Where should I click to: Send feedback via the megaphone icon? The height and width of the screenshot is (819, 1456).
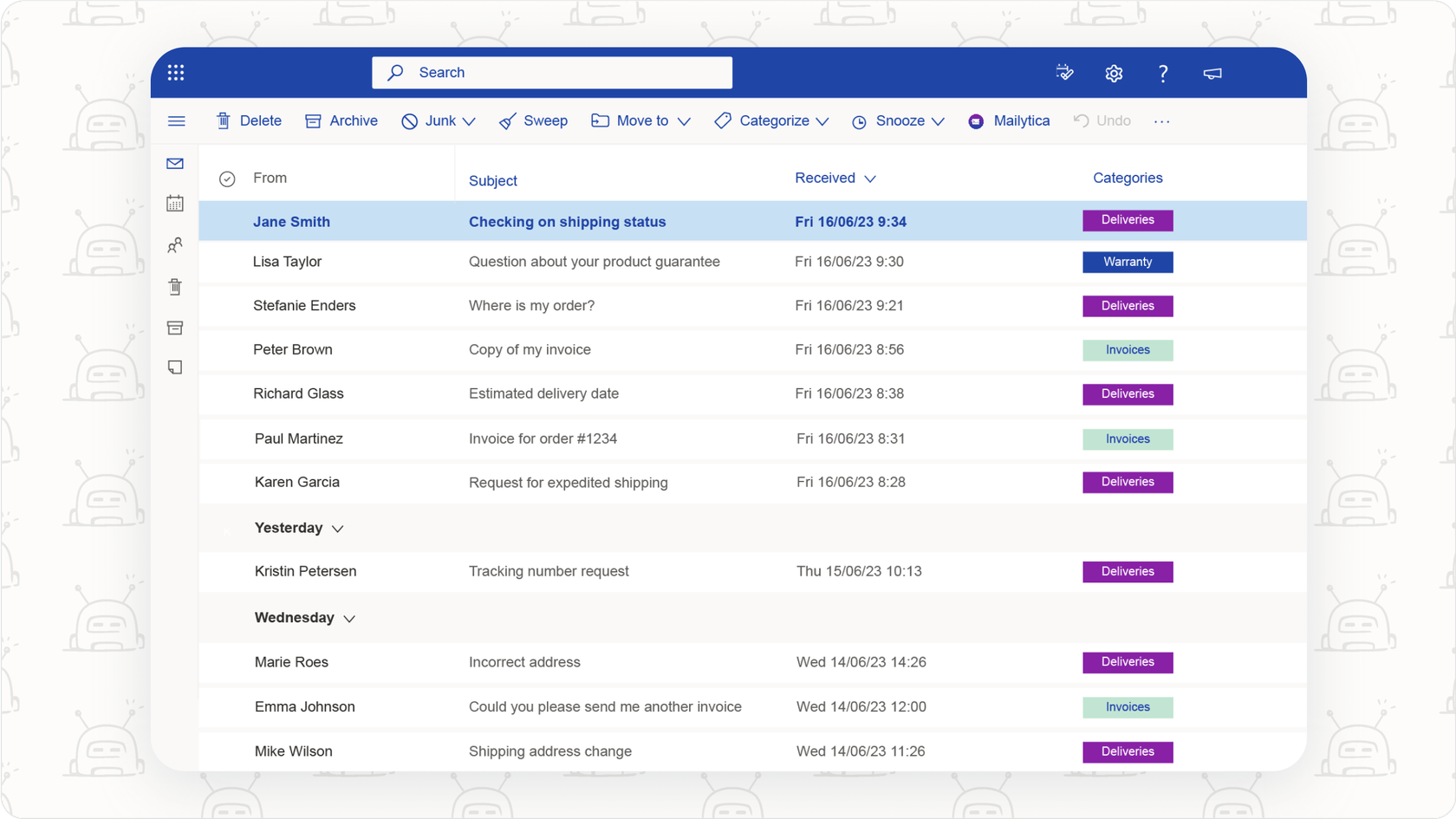pos(1212,73)
